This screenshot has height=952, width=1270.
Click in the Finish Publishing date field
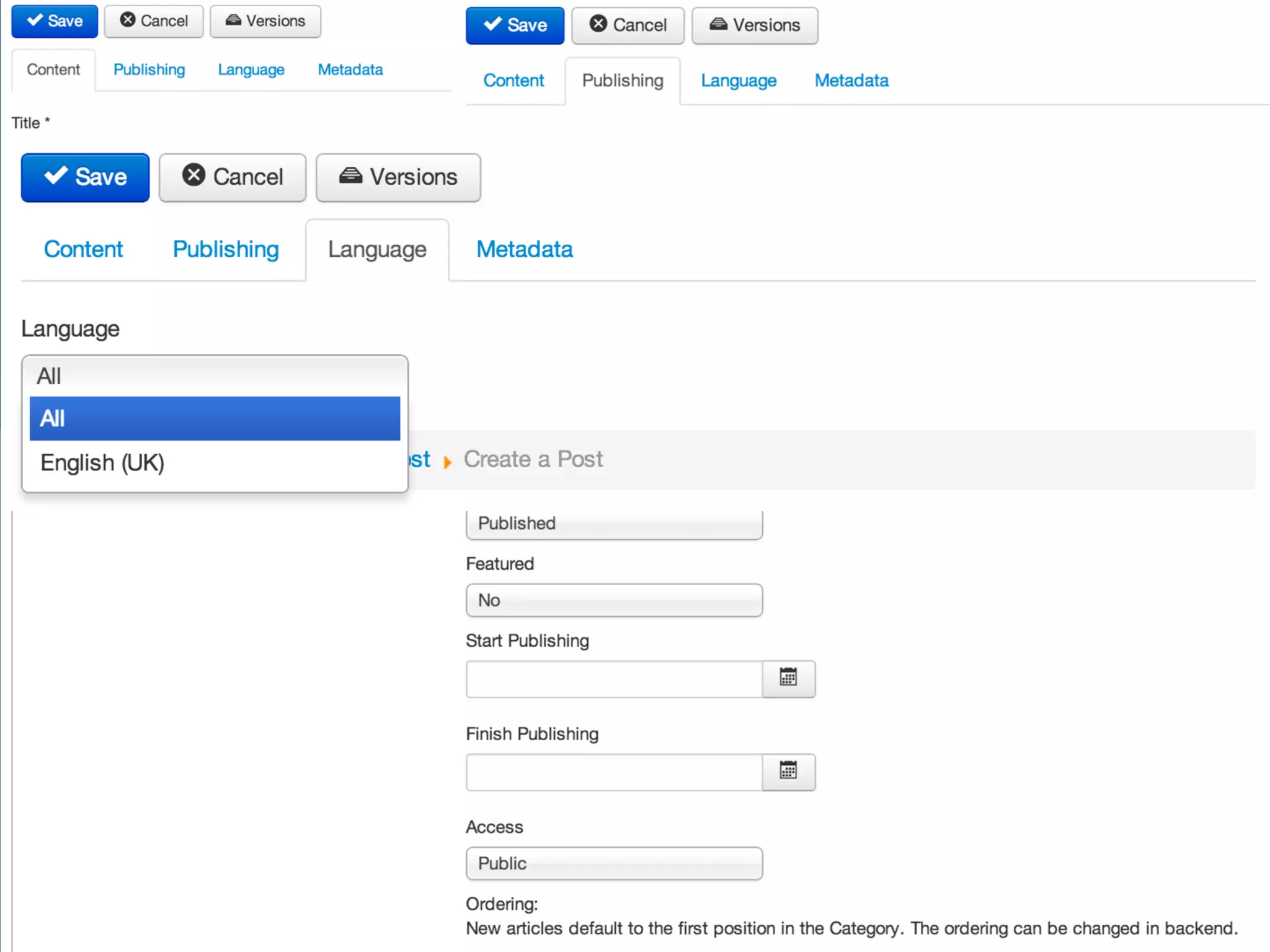(x=614, y=772)
